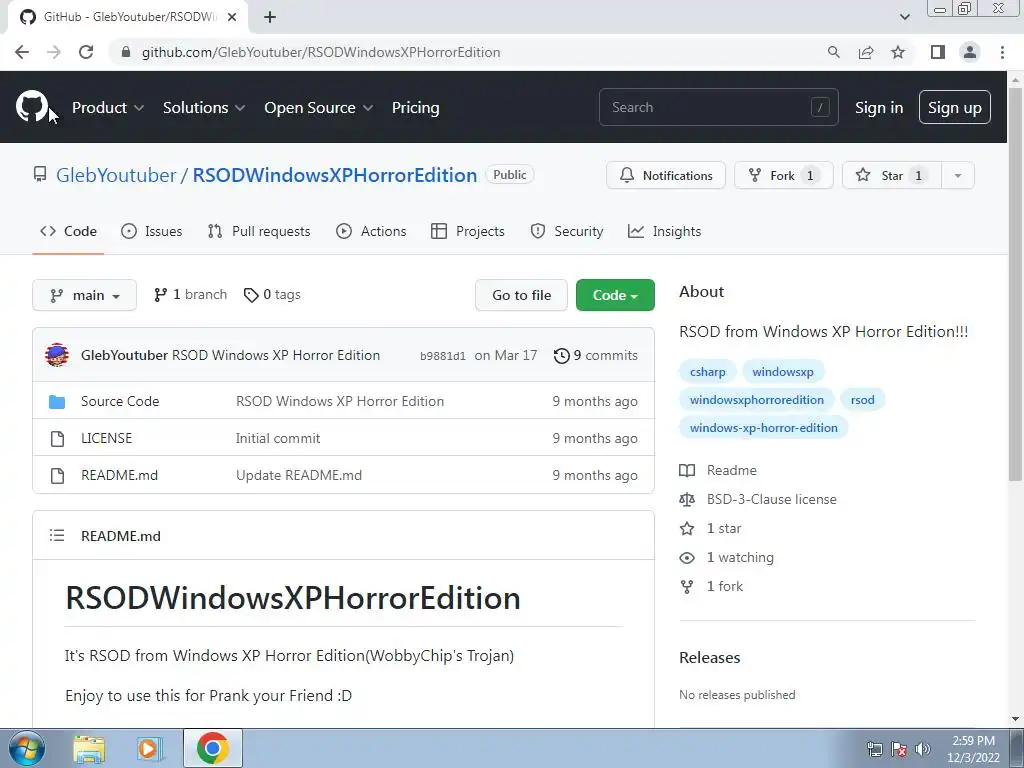The width and height of the screenshot is (1024, 768).
Task: Open the Issues tab
Action: [152, 231]
